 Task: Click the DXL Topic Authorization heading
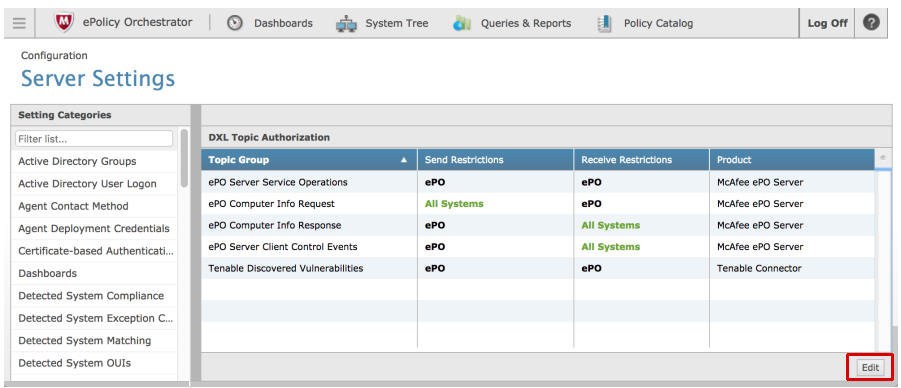pyautogui.click(x=269, y=137)
